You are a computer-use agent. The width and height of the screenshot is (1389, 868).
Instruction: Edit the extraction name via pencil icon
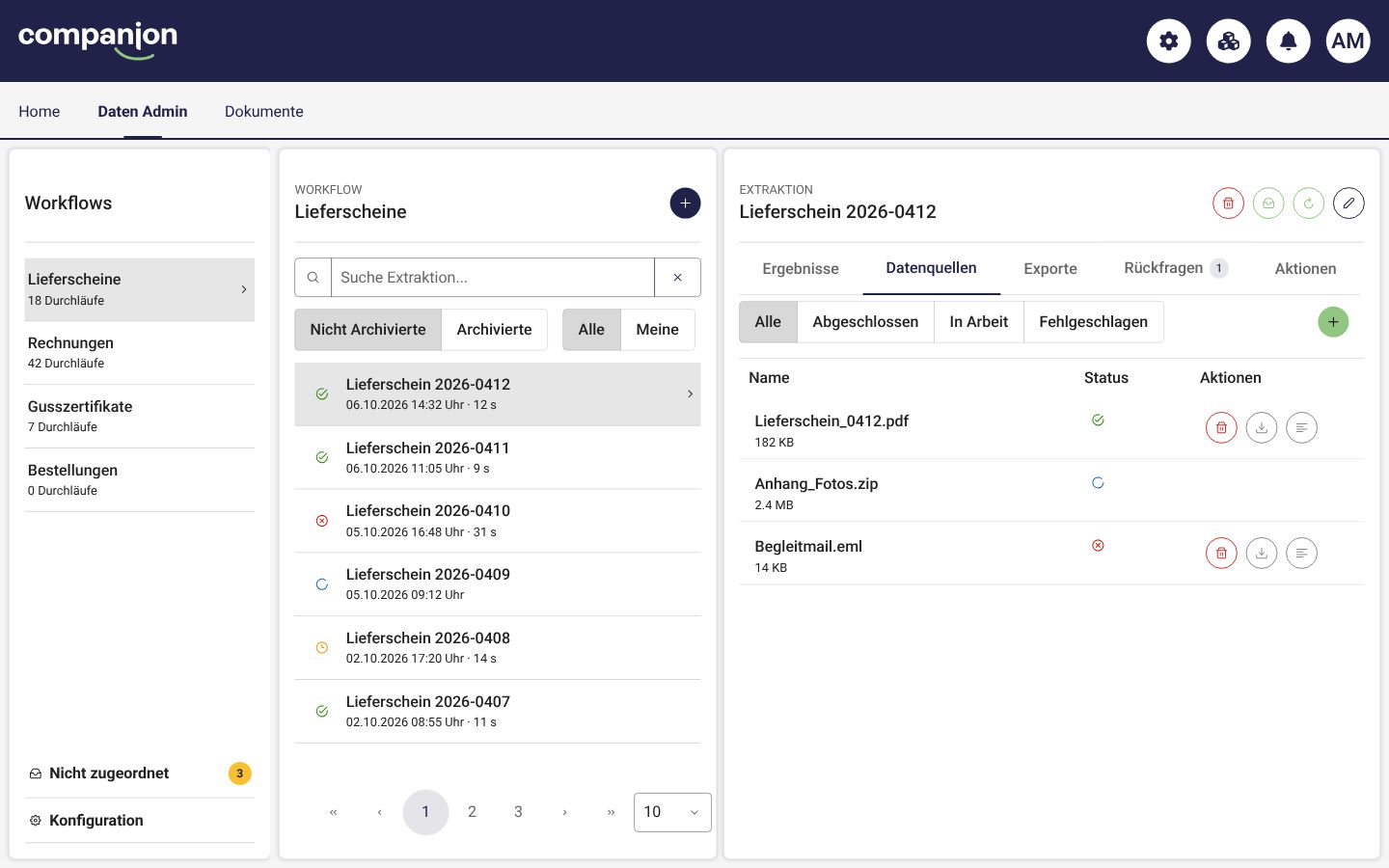pyautogui.click(x=1348, y=203)
